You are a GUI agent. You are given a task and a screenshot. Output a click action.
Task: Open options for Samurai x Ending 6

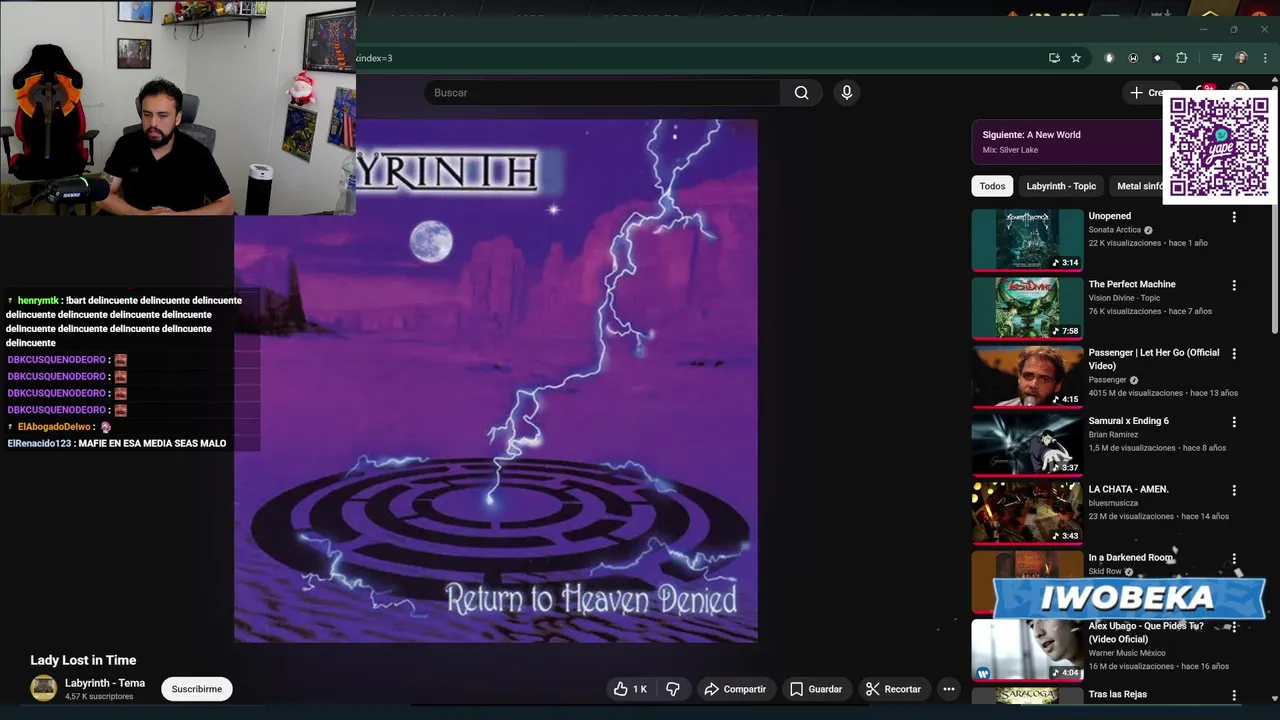1234,422
